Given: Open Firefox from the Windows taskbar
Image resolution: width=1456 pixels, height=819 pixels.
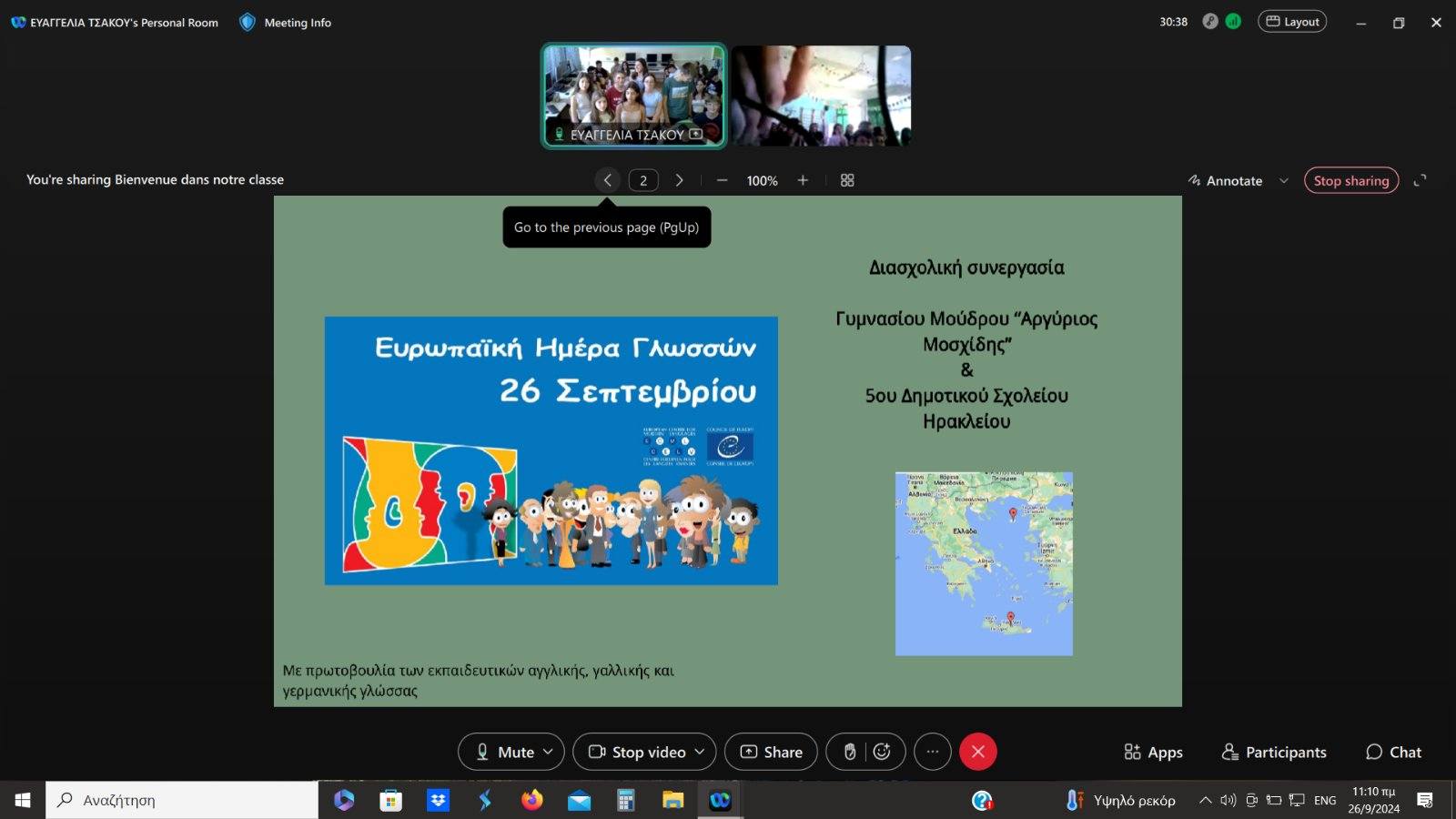Looking at the screenshot, I should (531, 800).
